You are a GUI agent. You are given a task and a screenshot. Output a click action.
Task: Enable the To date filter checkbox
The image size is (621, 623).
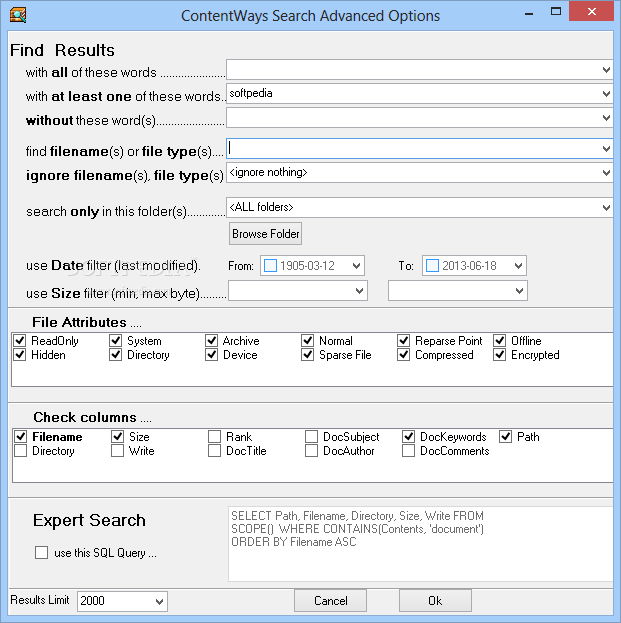coord(432,265)
